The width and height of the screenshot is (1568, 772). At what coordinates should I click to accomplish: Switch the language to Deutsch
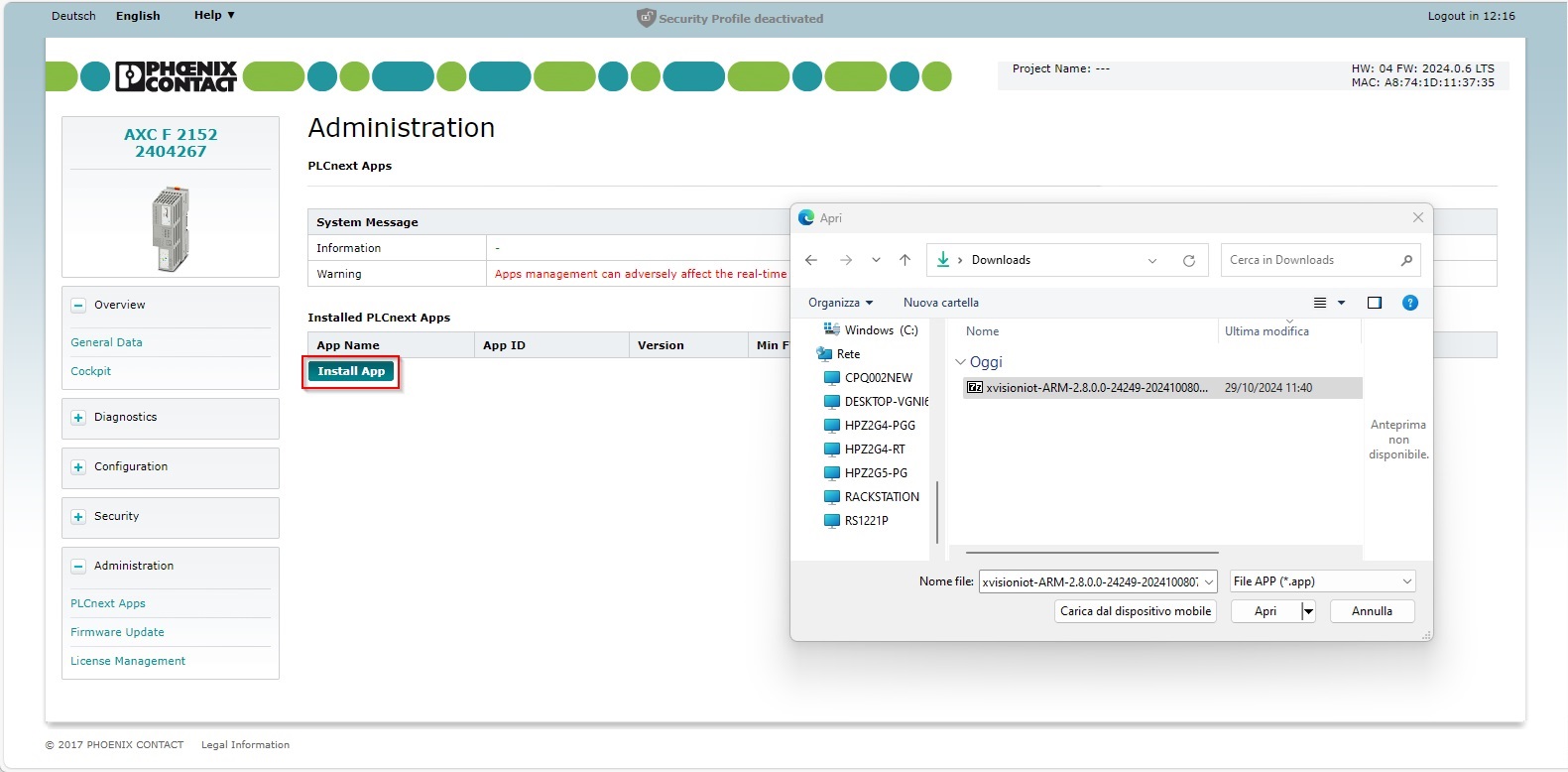73,16
